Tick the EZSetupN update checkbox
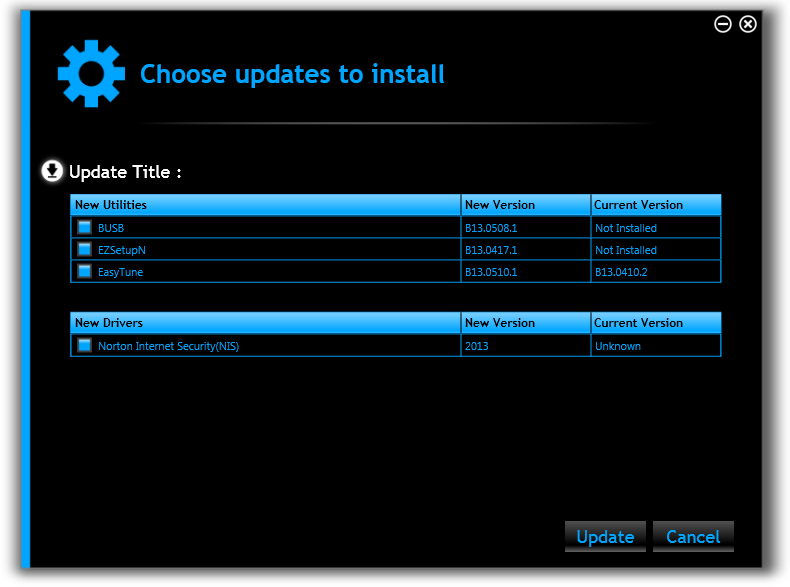This screenshot has width=790, height=587. (x=85, y=249)
